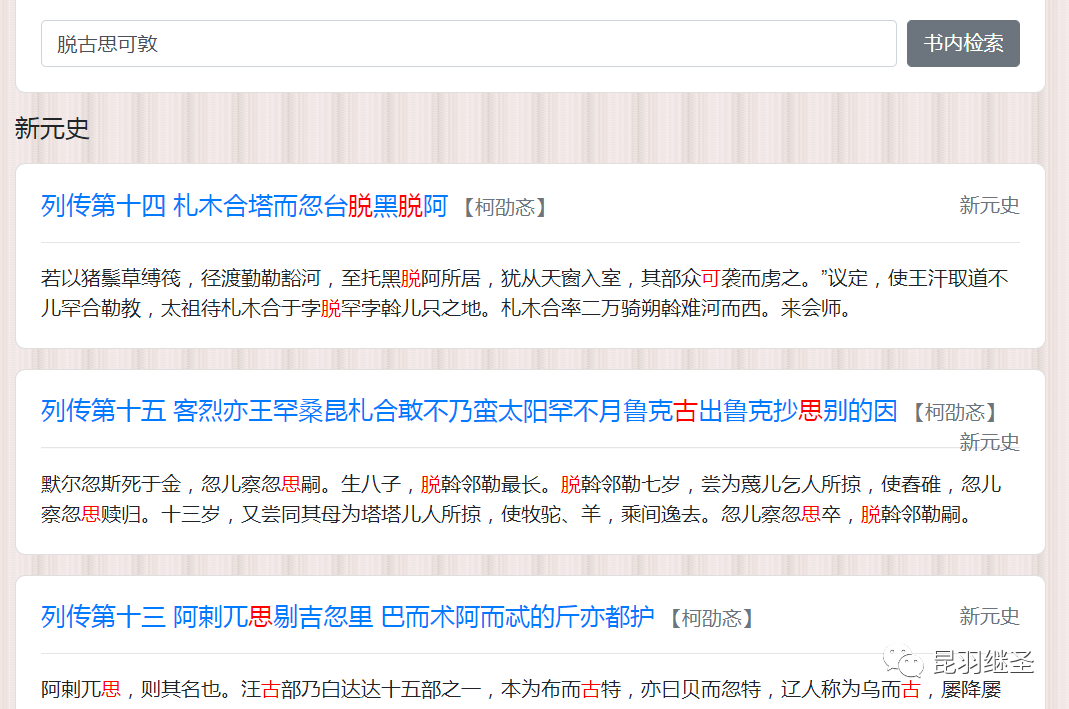Click 新元史 label on 列传第十五 card
The height and width of the screenshot is (709, 1069).
989,442
